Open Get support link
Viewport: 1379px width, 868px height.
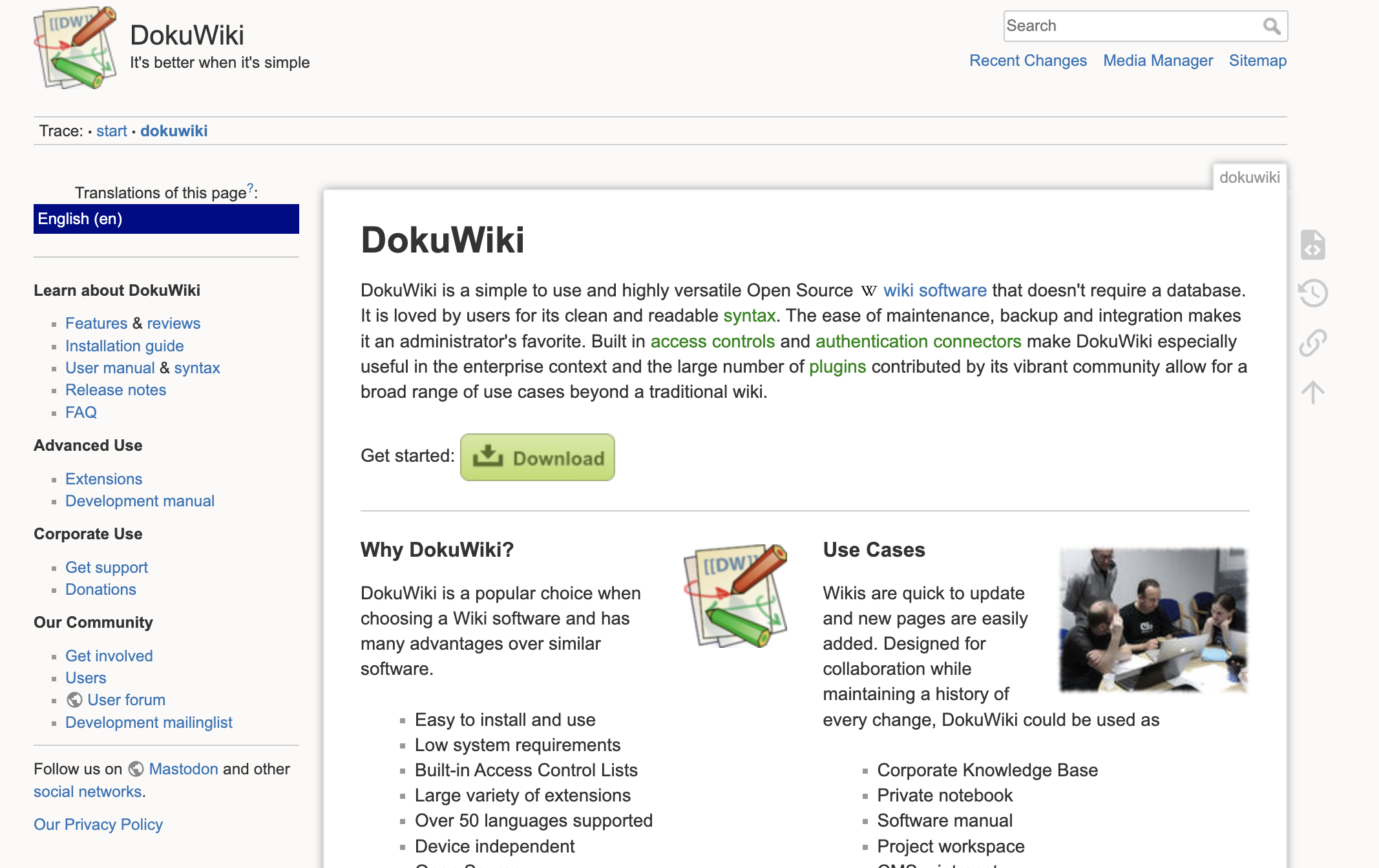tap(107, 568)
